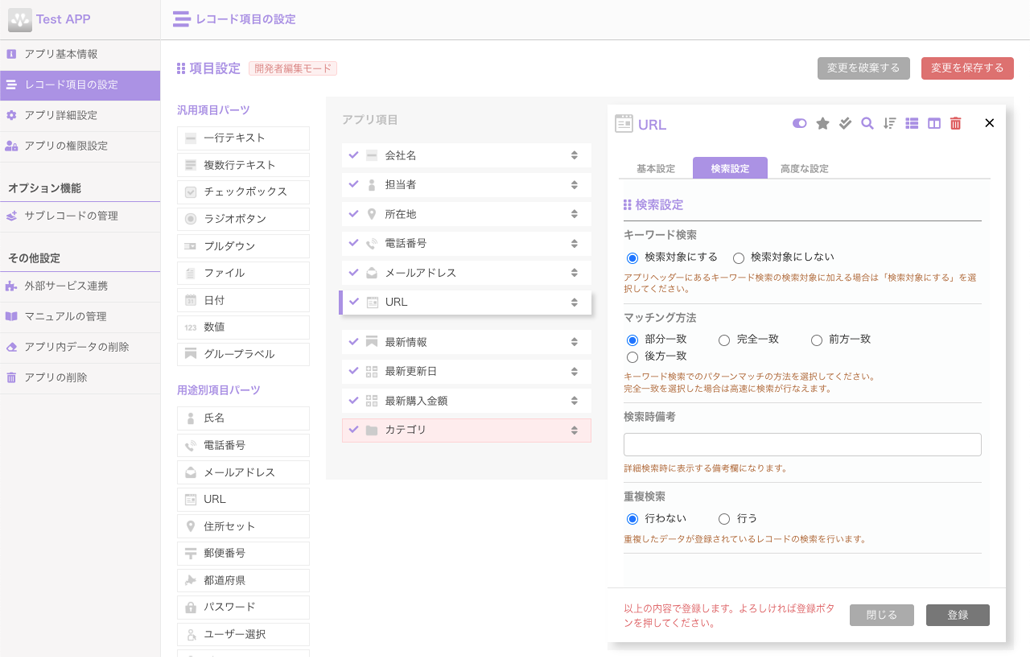Click sort handle on メールアドレス app item row
Image resolution: width=1030 pixels, height=657 pixels.
pos(574,273)
